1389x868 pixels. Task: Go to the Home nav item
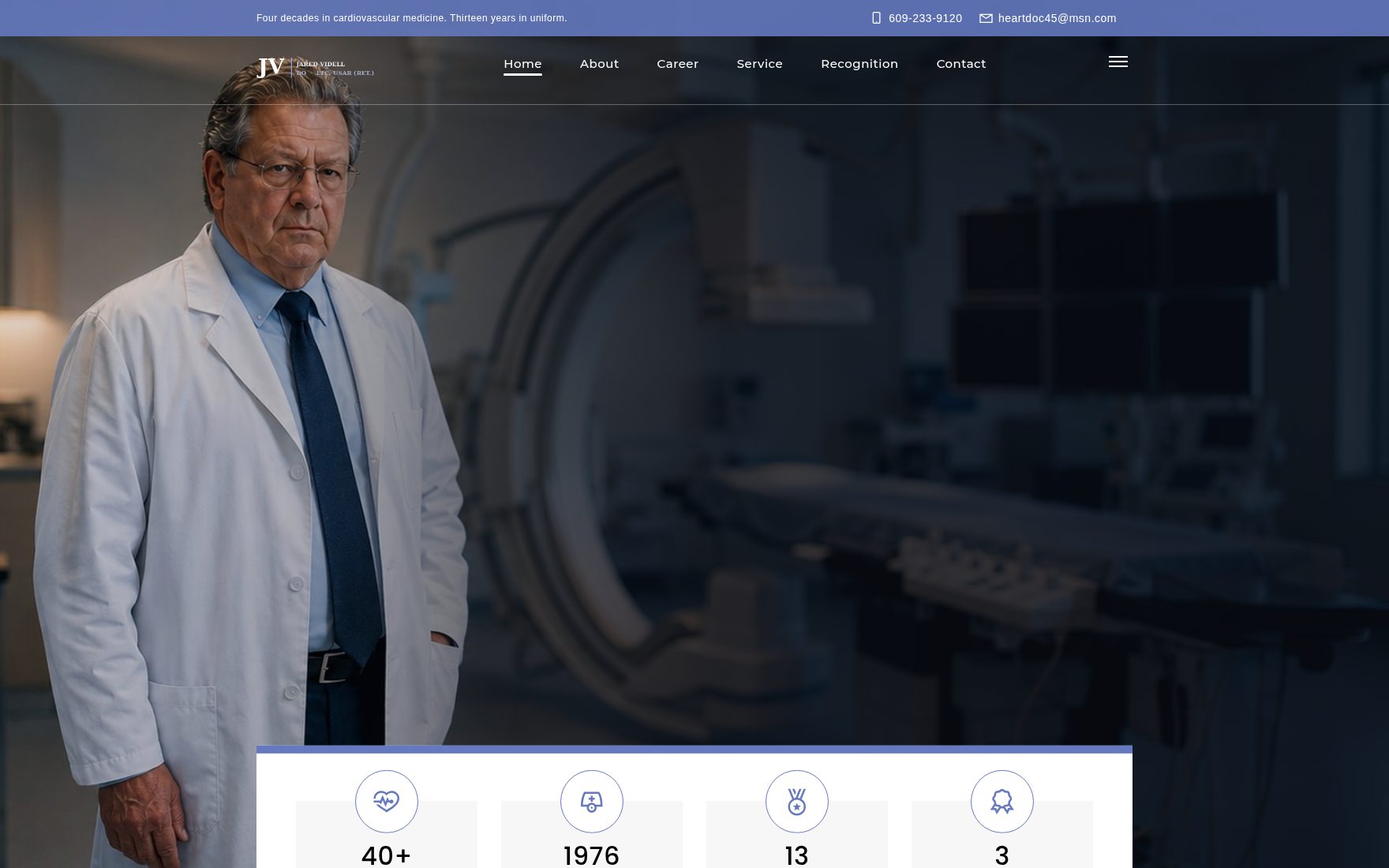pos(522,64)
